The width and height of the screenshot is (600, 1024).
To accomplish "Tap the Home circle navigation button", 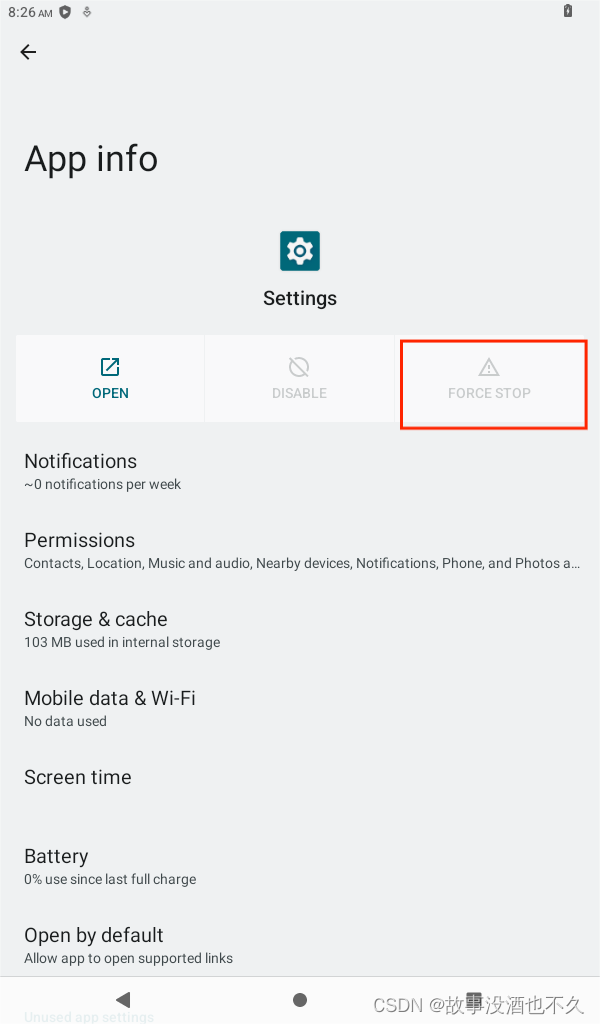I will 299,998.
